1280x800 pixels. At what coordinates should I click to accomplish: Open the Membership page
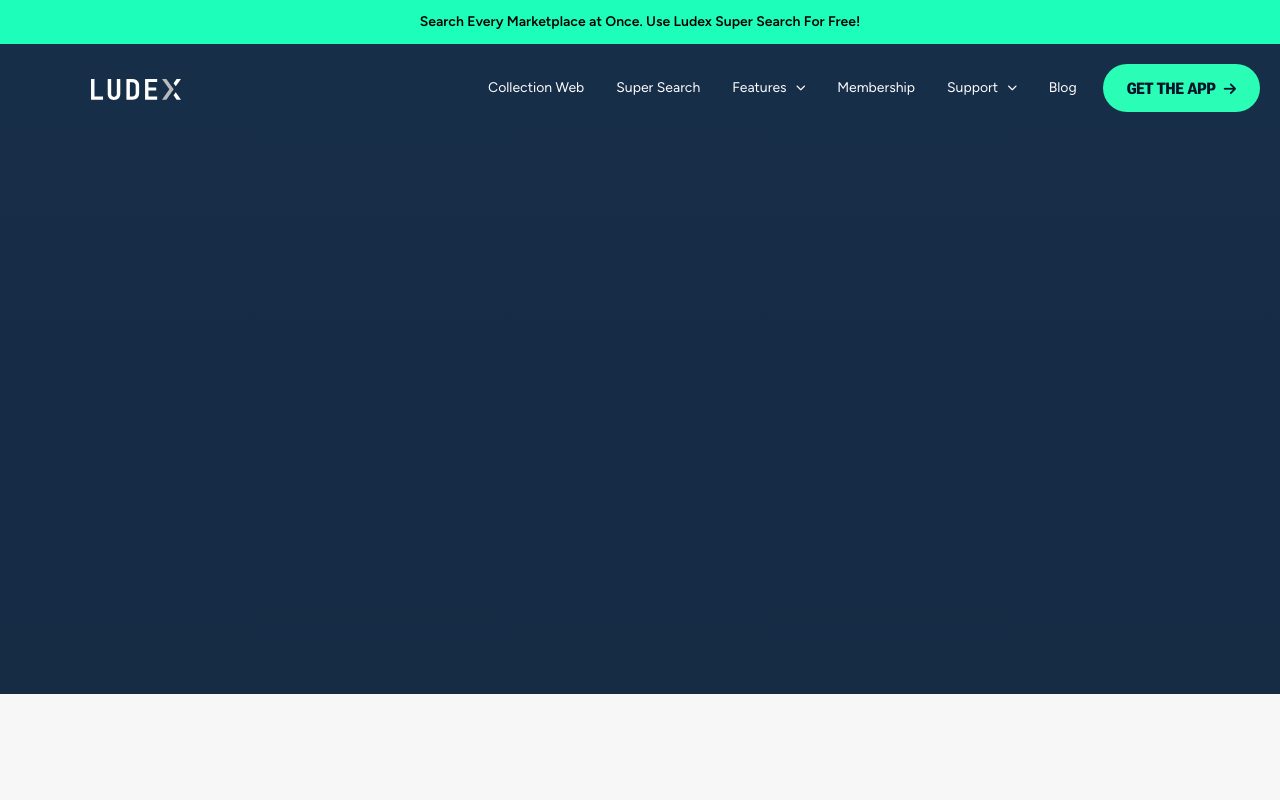[x=876, y=88]
